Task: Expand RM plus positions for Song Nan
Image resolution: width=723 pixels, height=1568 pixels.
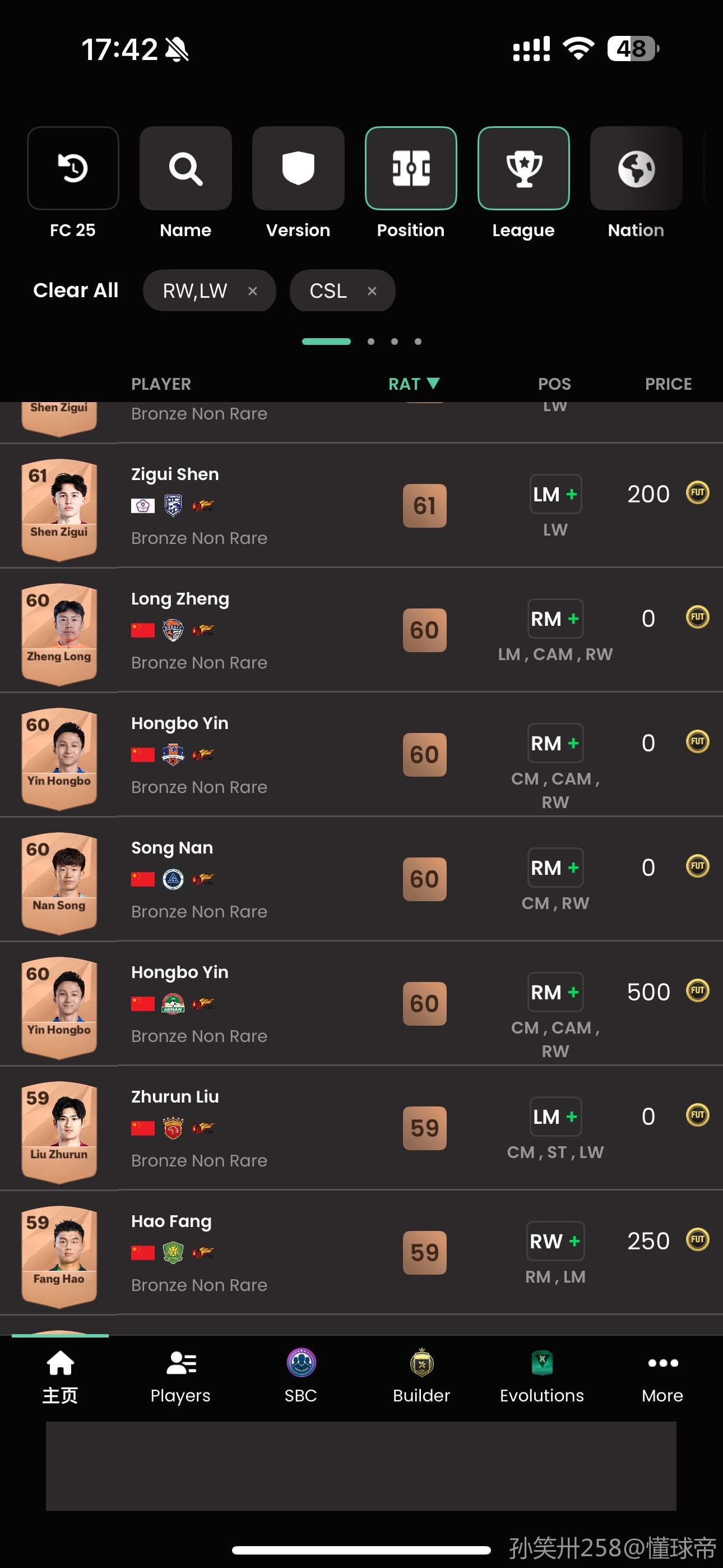Action: (x=555, y=868)
